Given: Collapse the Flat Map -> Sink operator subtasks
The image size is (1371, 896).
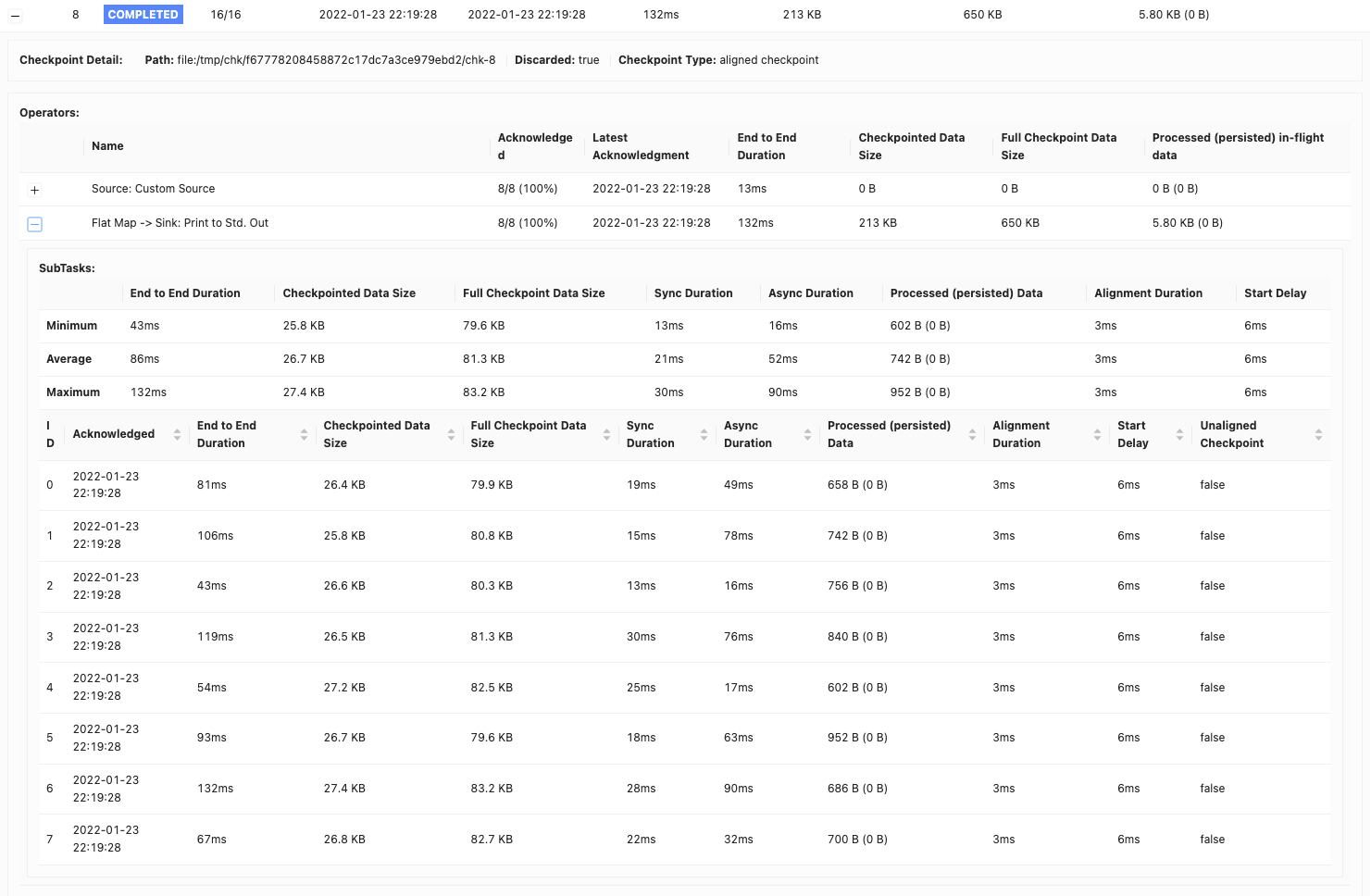Looking at the screenshot, I should pos(34,223).
